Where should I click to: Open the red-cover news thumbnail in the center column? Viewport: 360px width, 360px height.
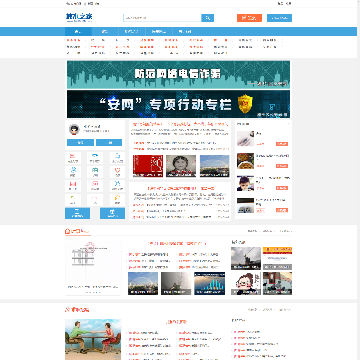pyautogui.click(x=148, y=166)
